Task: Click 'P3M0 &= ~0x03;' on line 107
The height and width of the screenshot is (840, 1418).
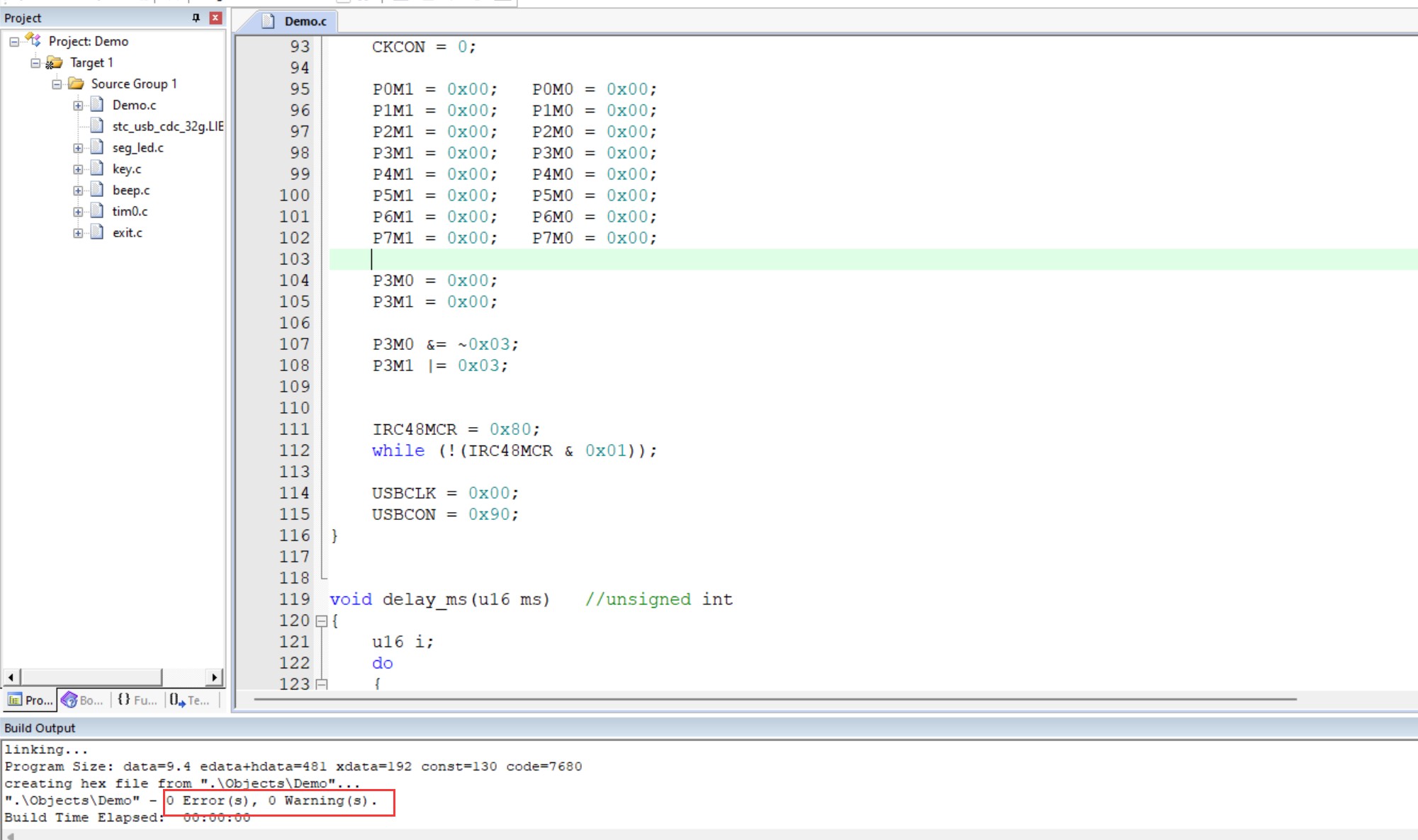Action: pos(445,344)
